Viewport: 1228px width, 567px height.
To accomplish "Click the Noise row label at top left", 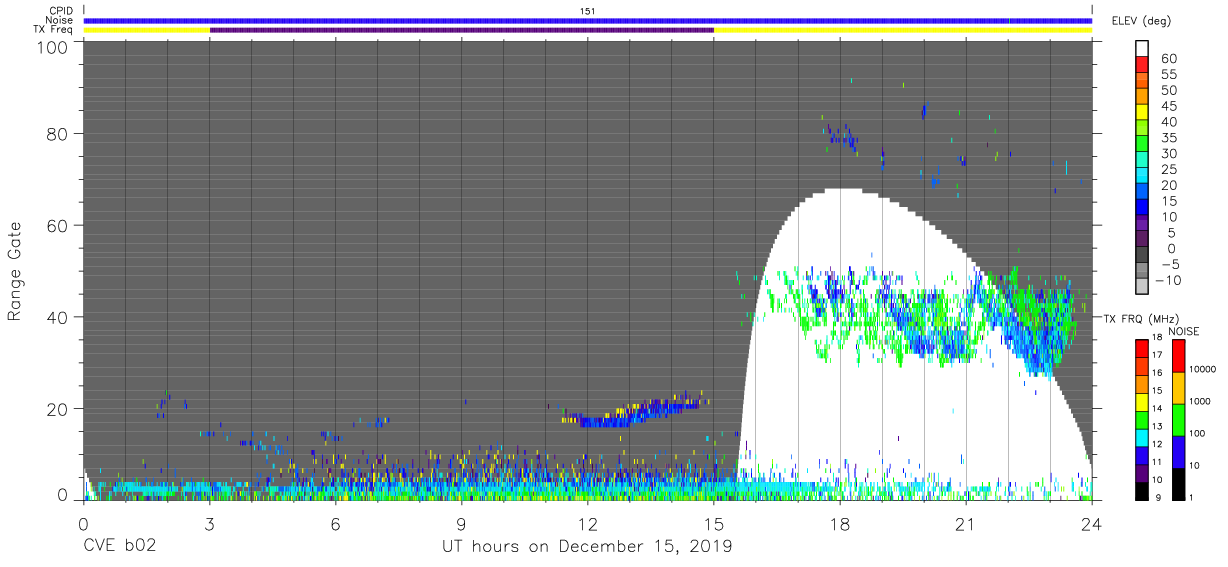I will coord(60,20).
